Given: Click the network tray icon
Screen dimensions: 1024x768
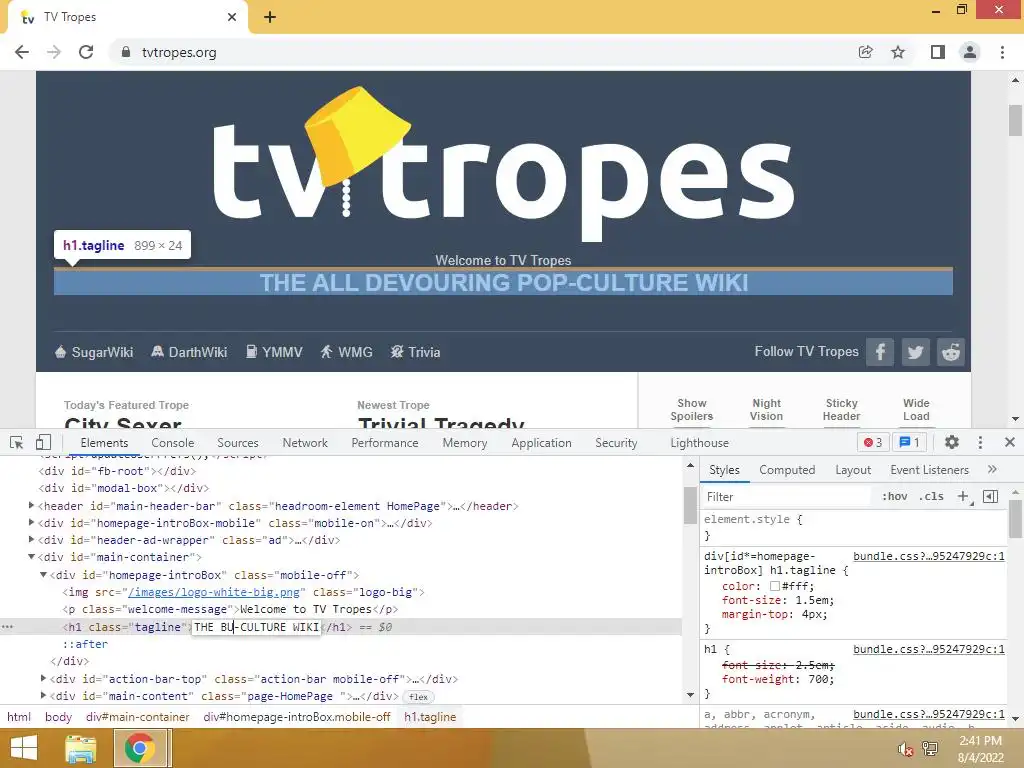Looking at the screenshot, I should 930,749.
